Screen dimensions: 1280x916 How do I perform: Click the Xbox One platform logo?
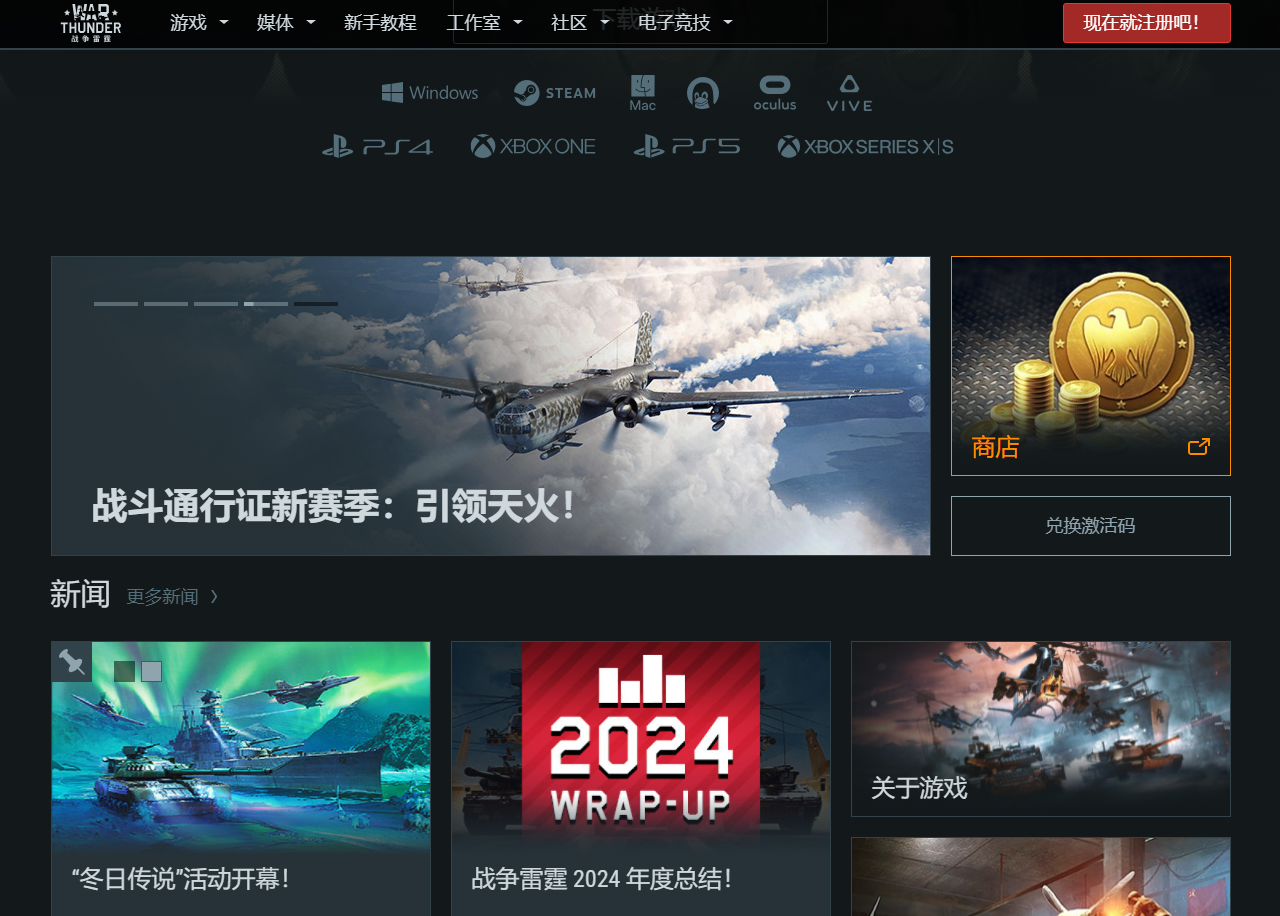click(533, 147)
